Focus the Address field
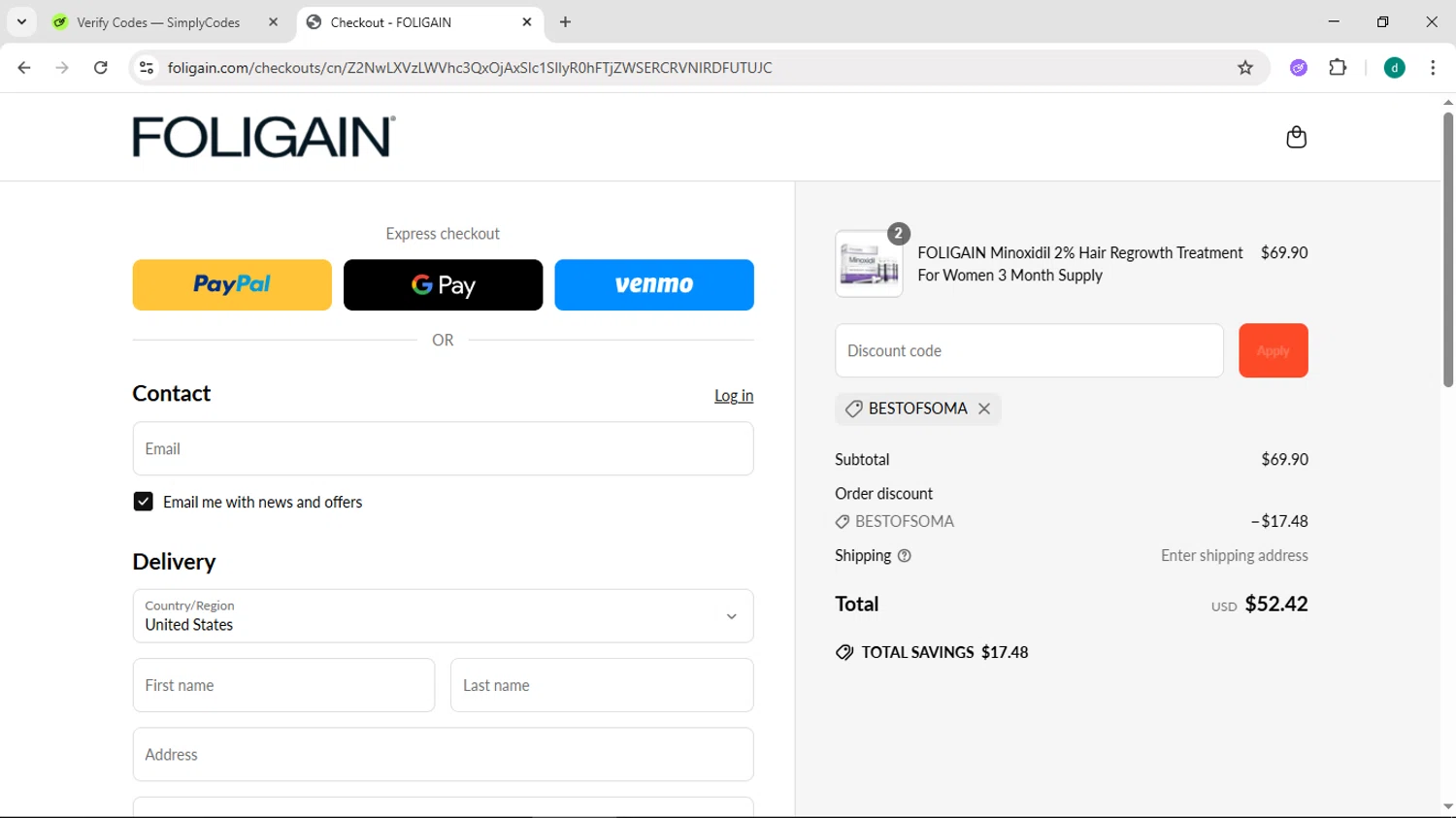1456x818 pixels. 443,754
